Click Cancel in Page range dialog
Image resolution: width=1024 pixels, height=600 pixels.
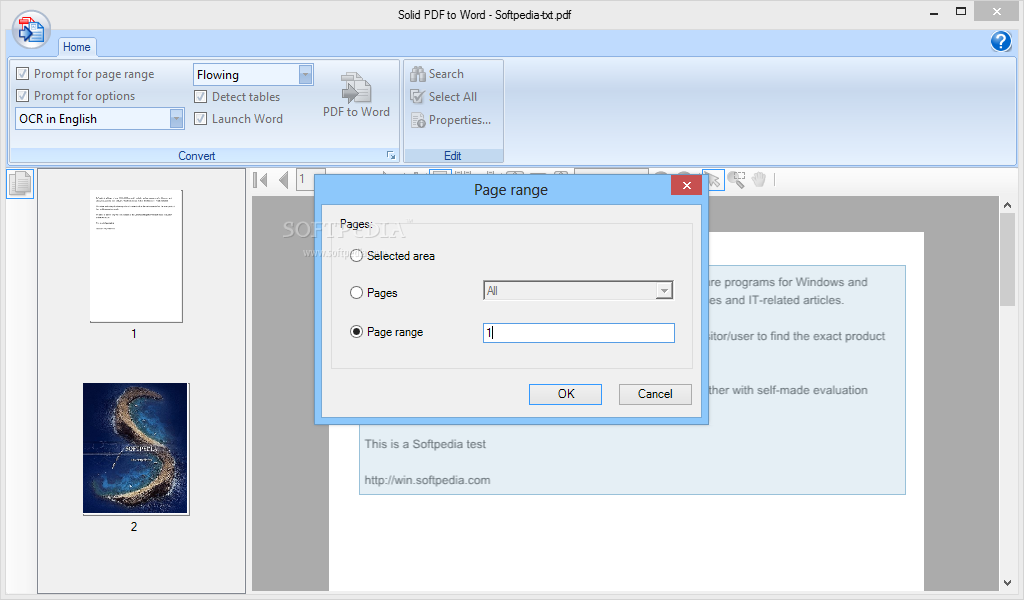click(x=655, y=394)
